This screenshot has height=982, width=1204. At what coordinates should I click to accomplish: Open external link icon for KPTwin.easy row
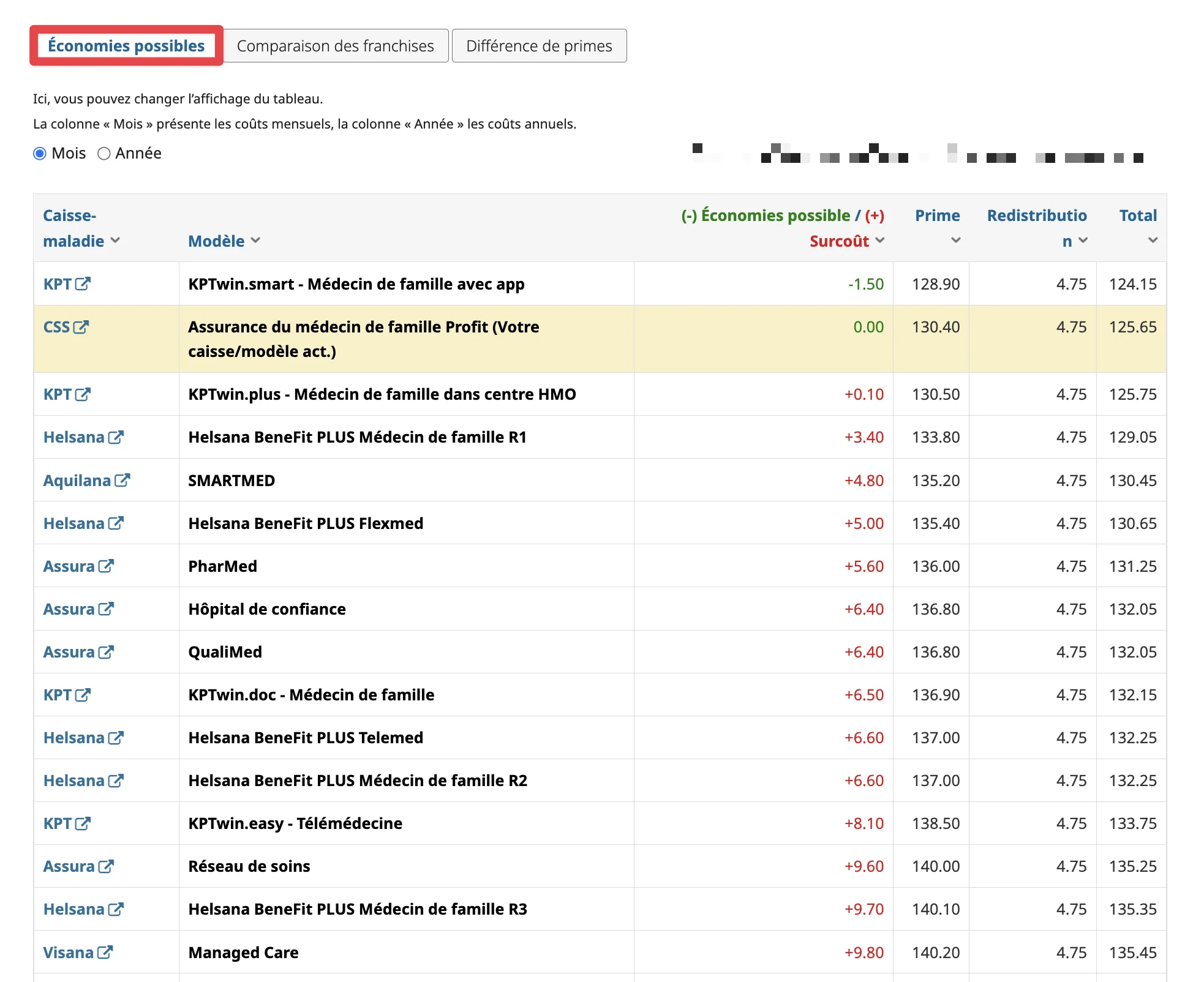pos(83,823)
